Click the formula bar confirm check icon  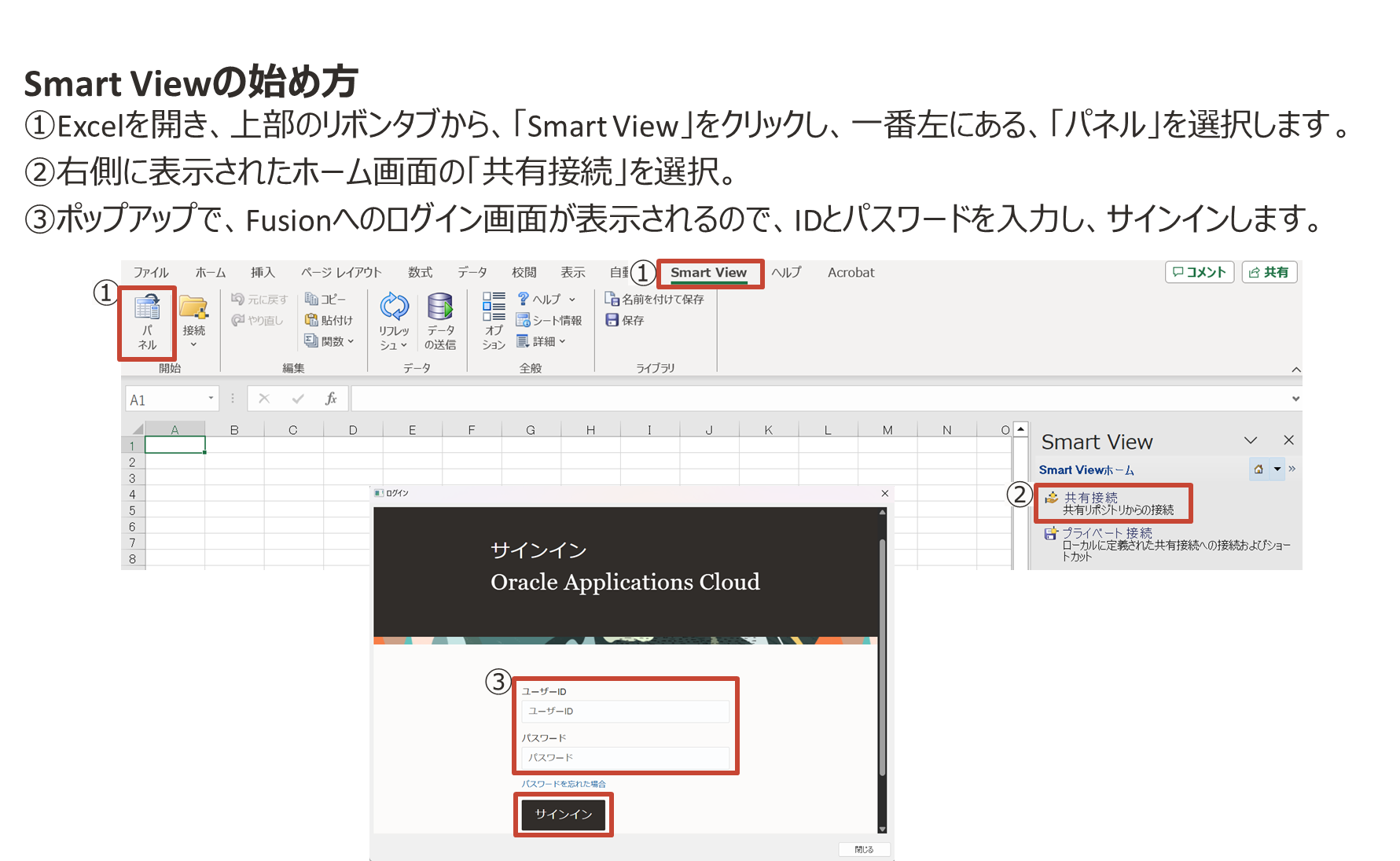(x=298, y=399)
